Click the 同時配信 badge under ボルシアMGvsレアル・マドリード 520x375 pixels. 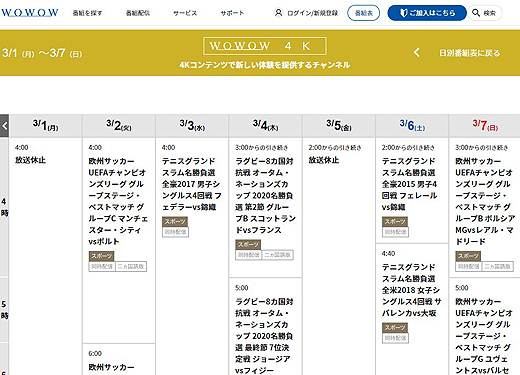click(468, 266)
